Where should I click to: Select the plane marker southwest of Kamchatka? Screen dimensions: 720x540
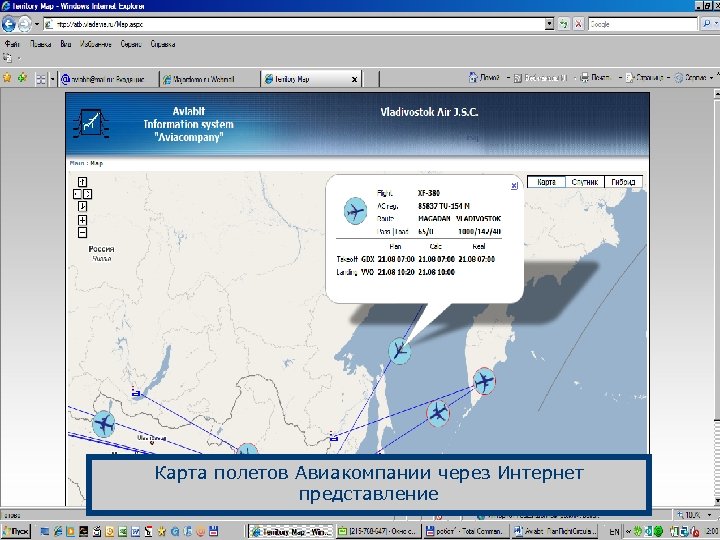click(x=438, y=413)
